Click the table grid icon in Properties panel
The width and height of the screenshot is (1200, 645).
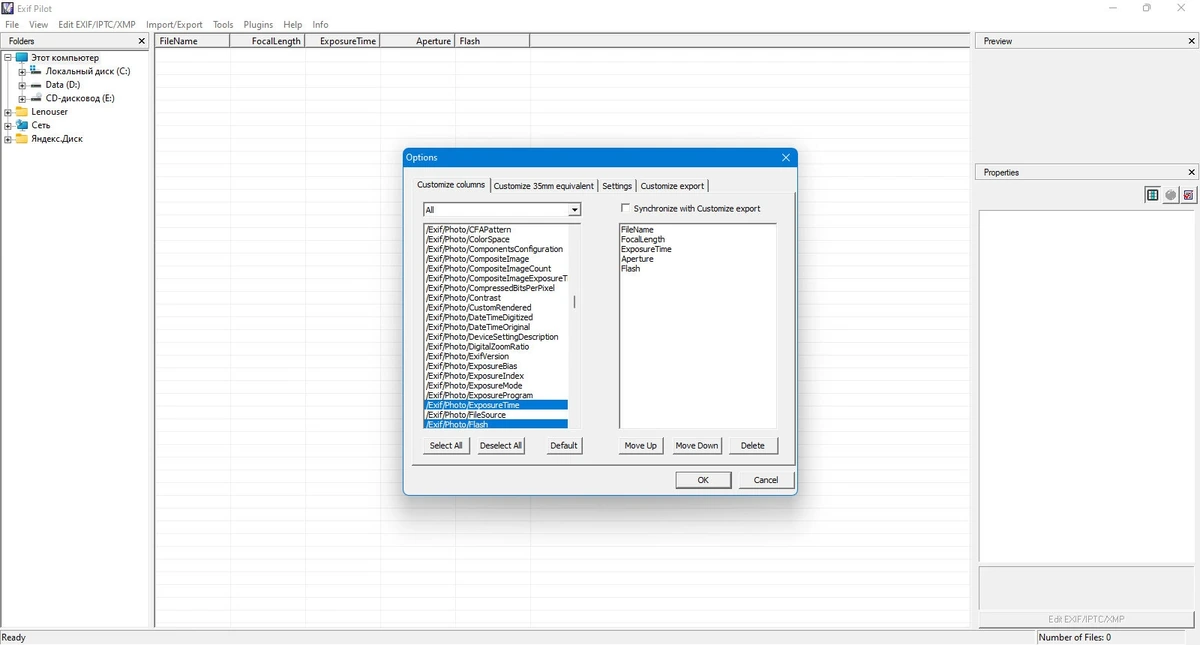(1152, 195)
